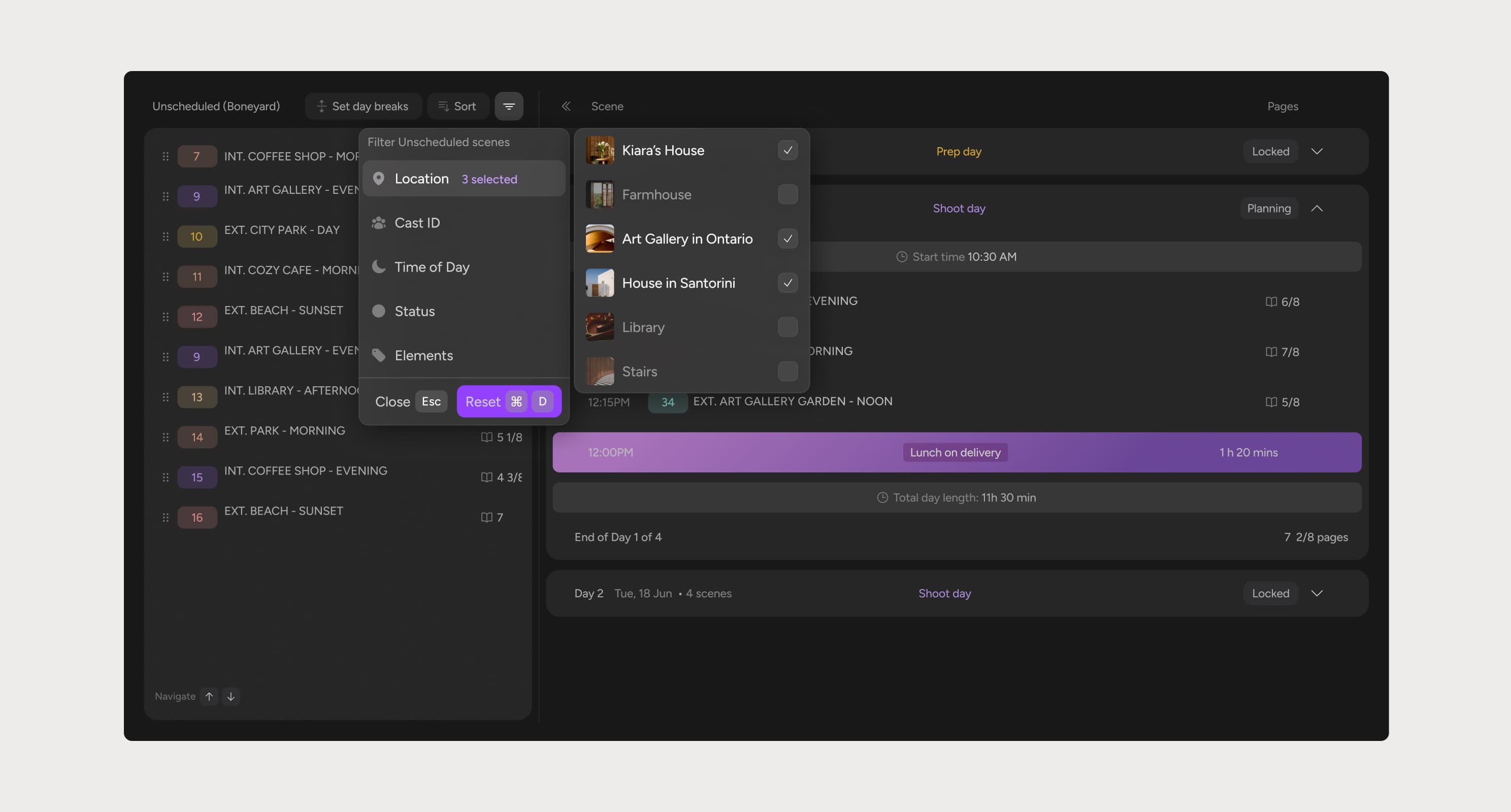Image resolution: width=1511 pixels, height=812 pixels.
Task: Expand Day 2 locked shoot day
Action: (1316, 593)
